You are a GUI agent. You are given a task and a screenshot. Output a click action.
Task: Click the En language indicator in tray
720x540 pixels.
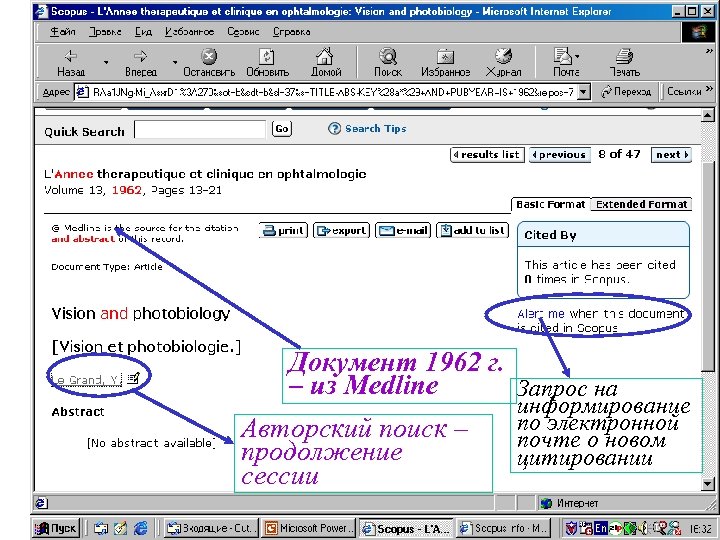pos(601,528)
